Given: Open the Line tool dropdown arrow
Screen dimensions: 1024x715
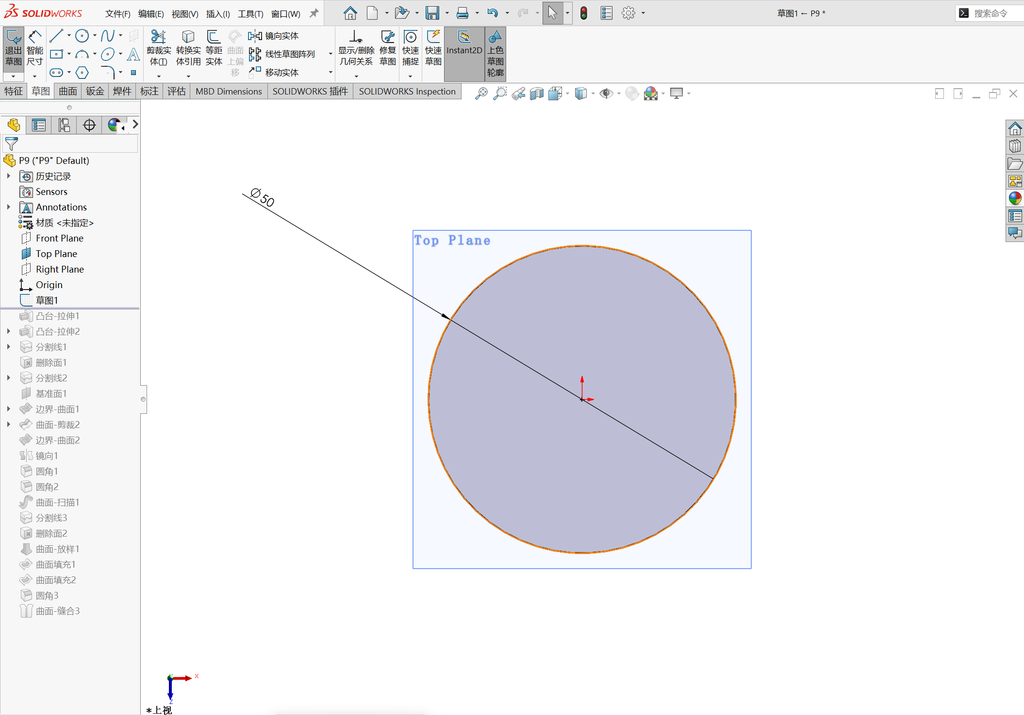Looking at the screenshot, I should pos(69,36).
